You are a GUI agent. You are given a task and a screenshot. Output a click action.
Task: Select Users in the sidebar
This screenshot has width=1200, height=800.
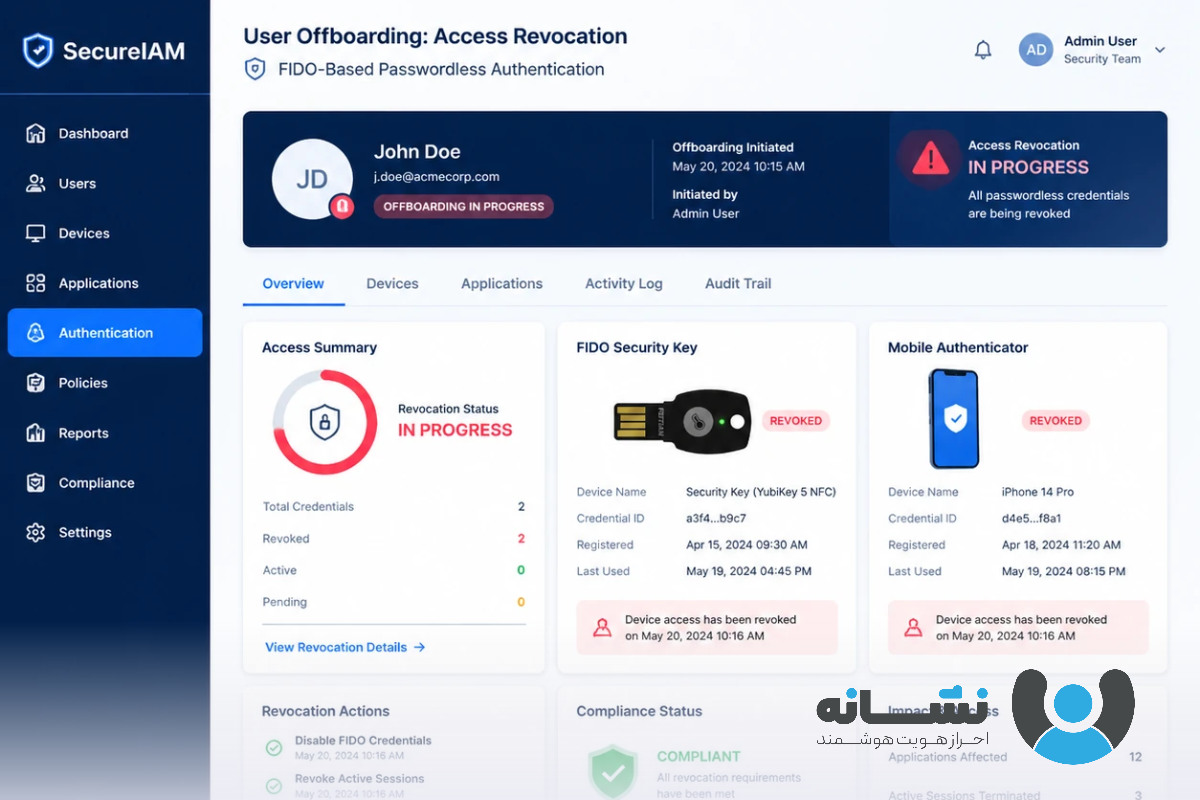pyautogui.click(x=105, y=183)
